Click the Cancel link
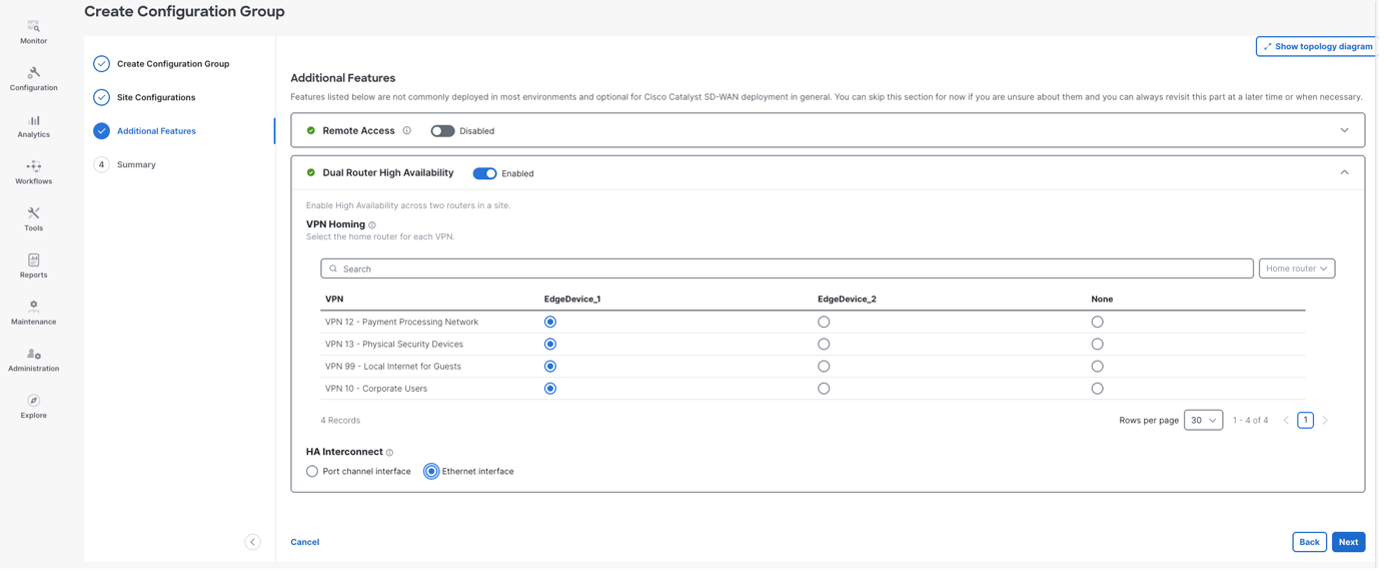 pos(305,543)
